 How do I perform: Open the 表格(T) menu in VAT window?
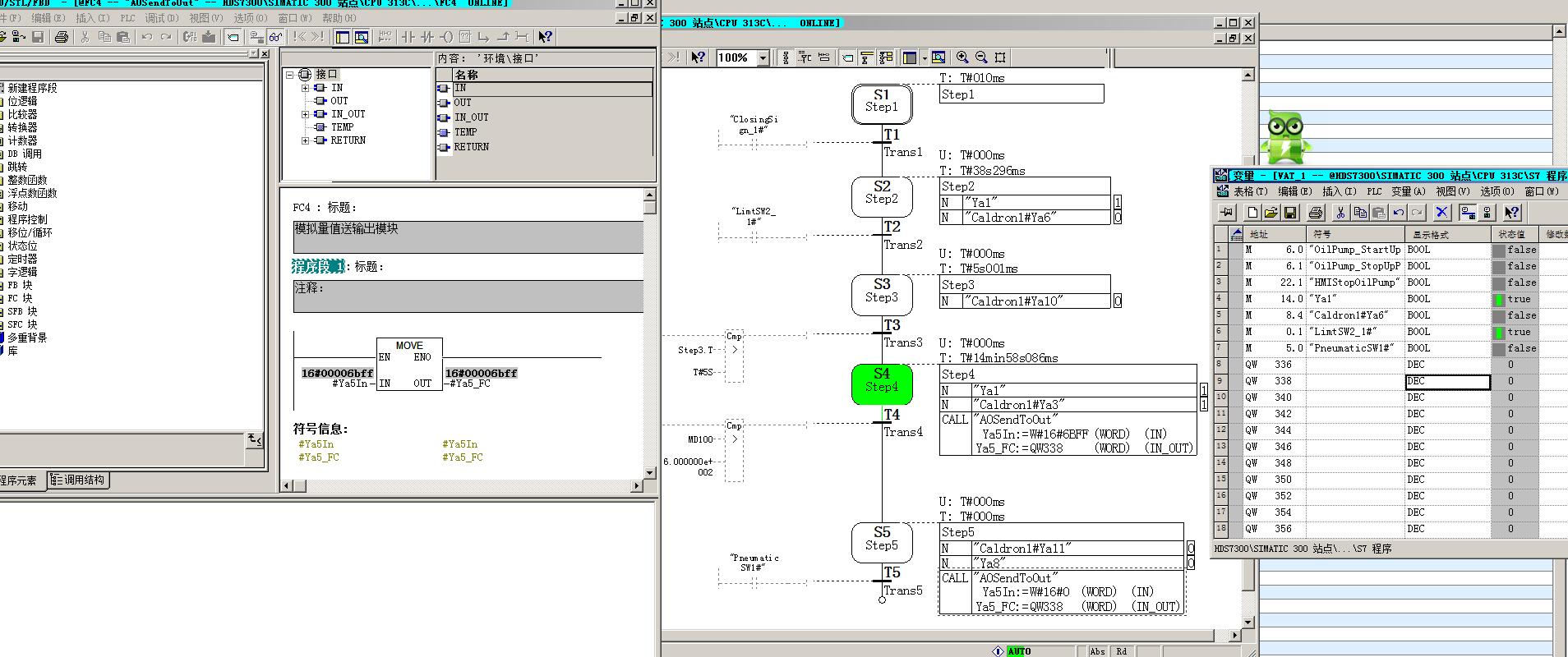1249,191
